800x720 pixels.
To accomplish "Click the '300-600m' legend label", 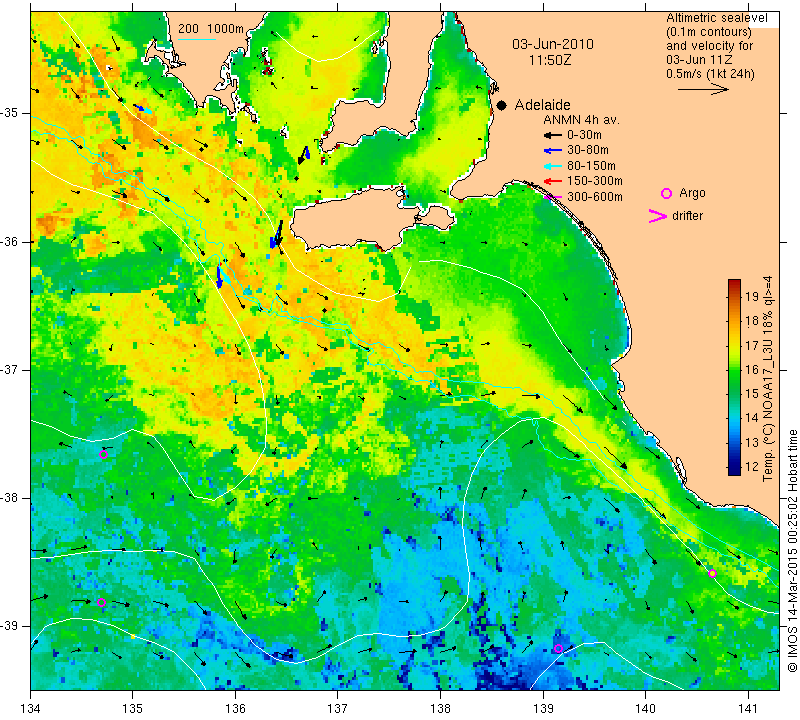I will (595, 197).
